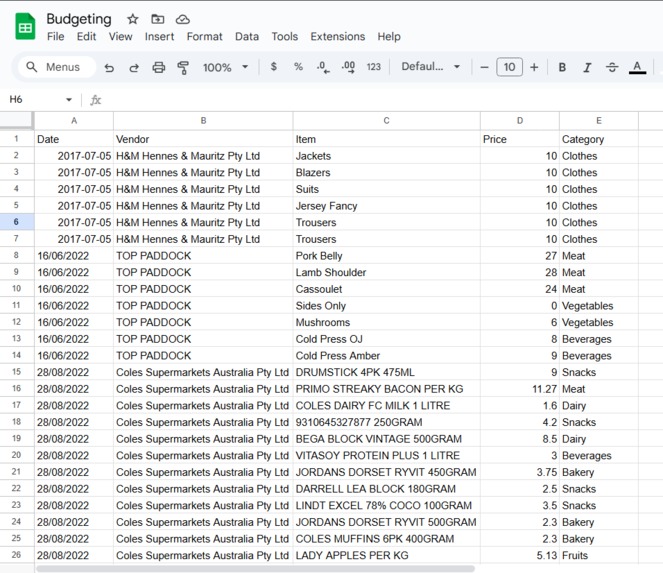The image size is (663, 573).
Task: Open the Extensions menu
Action: [x=337, y=37]
